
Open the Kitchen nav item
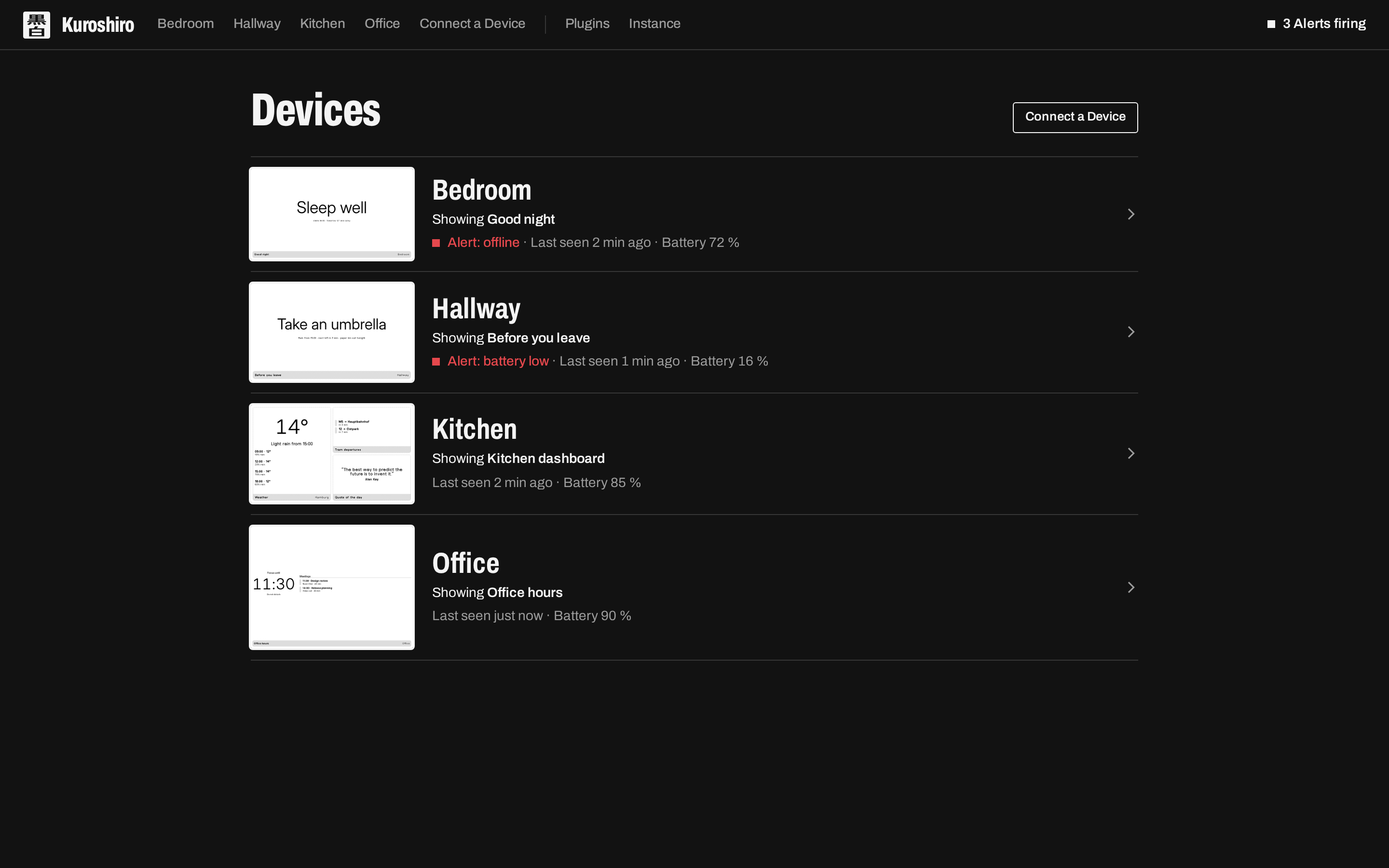click(x=323, y=24)
